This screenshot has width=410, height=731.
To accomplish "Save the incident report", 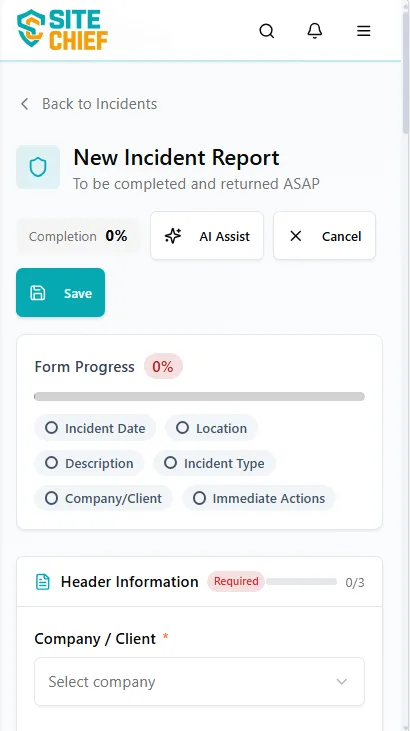I will pos(61,293).
